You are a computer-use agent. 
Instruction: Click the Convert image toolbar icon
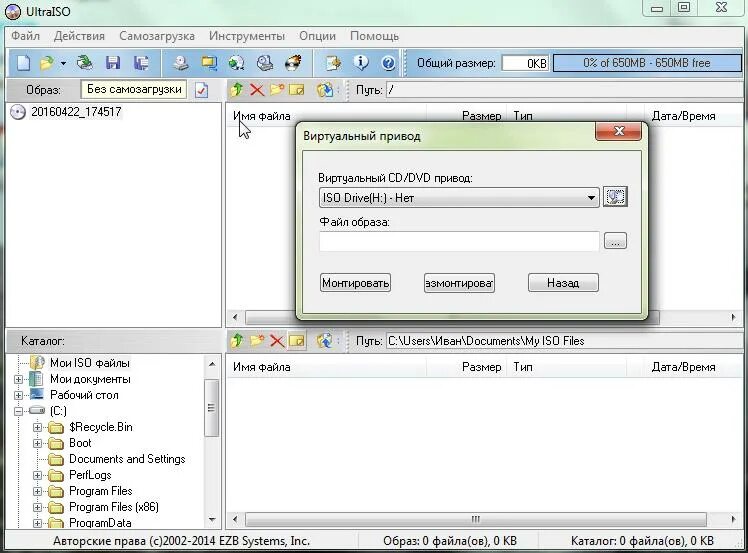[x=237, y=63]
